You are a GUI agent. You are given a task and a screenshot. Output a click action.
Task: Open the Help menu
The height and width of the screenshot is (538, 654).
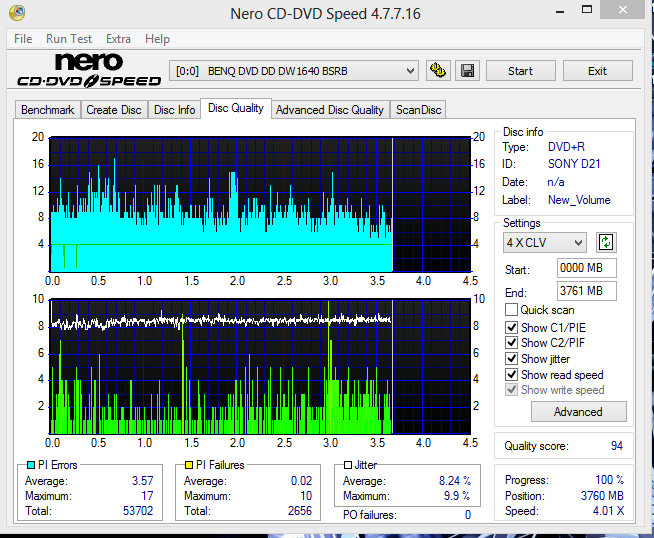pos(157,39)
